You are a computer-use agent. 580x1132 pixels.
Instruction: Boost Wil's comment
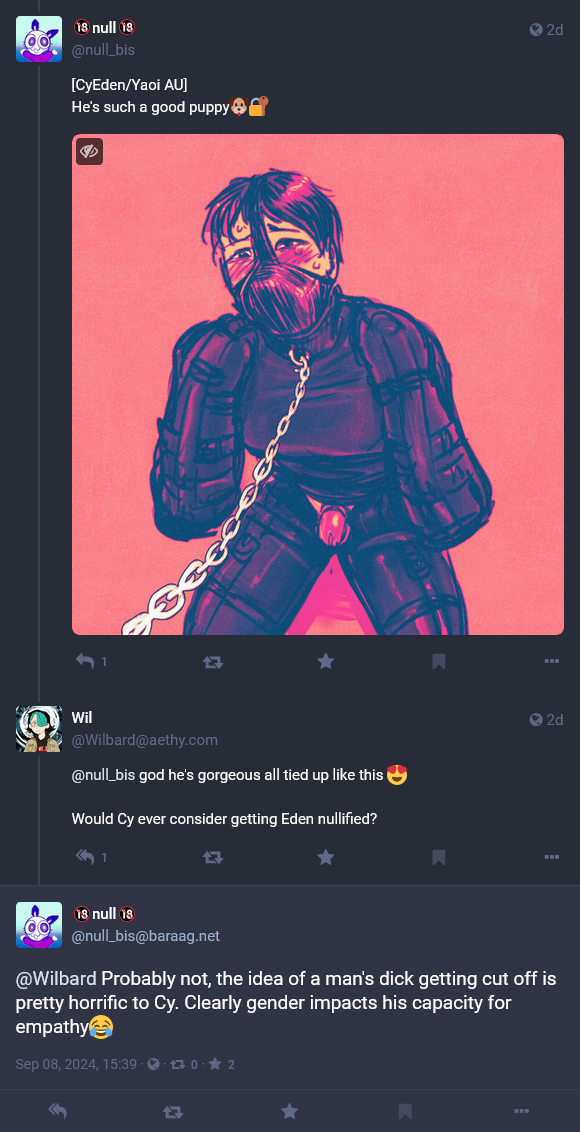click(x=212, y=857)
